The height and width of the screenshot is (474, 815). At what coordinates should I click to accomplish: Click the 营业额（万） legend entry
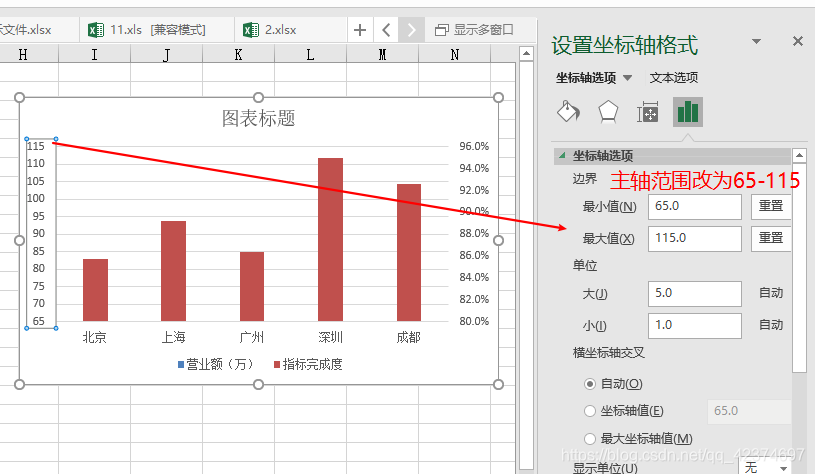[x=216, y=364]
